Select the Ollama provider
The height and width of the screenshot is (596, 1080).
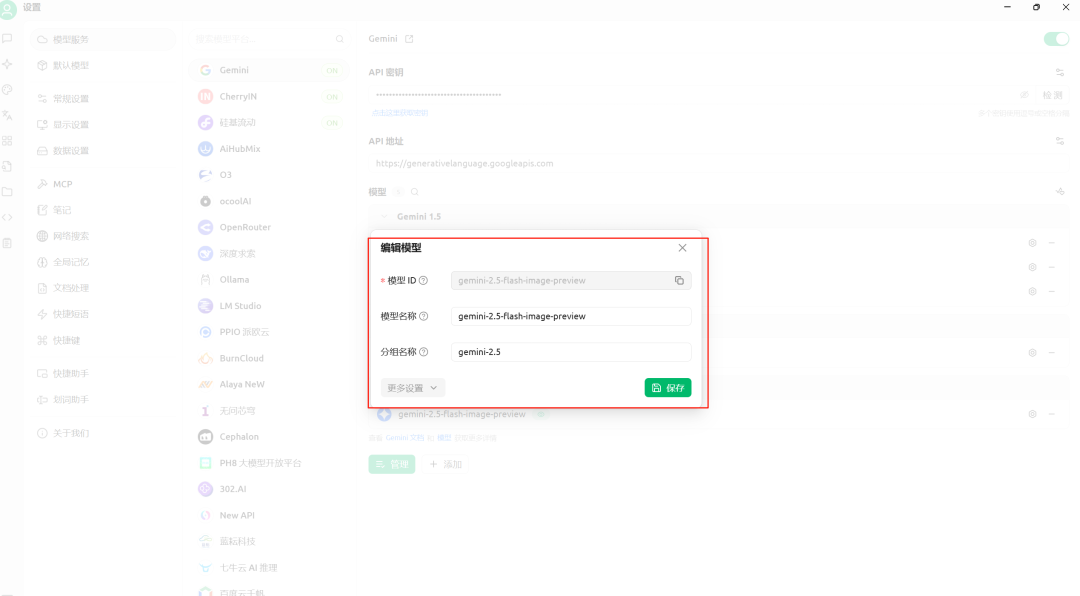pos(269,280)
